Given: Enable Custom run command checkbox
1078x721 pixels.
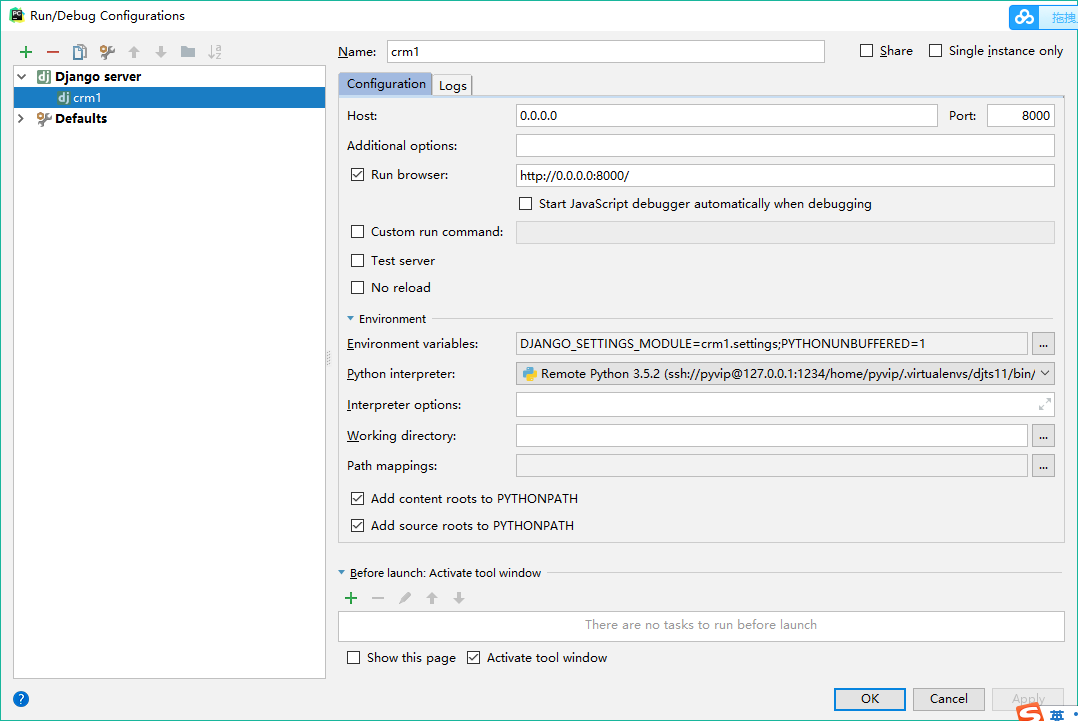Looking at the screenshot, I should tap(358, 232).
